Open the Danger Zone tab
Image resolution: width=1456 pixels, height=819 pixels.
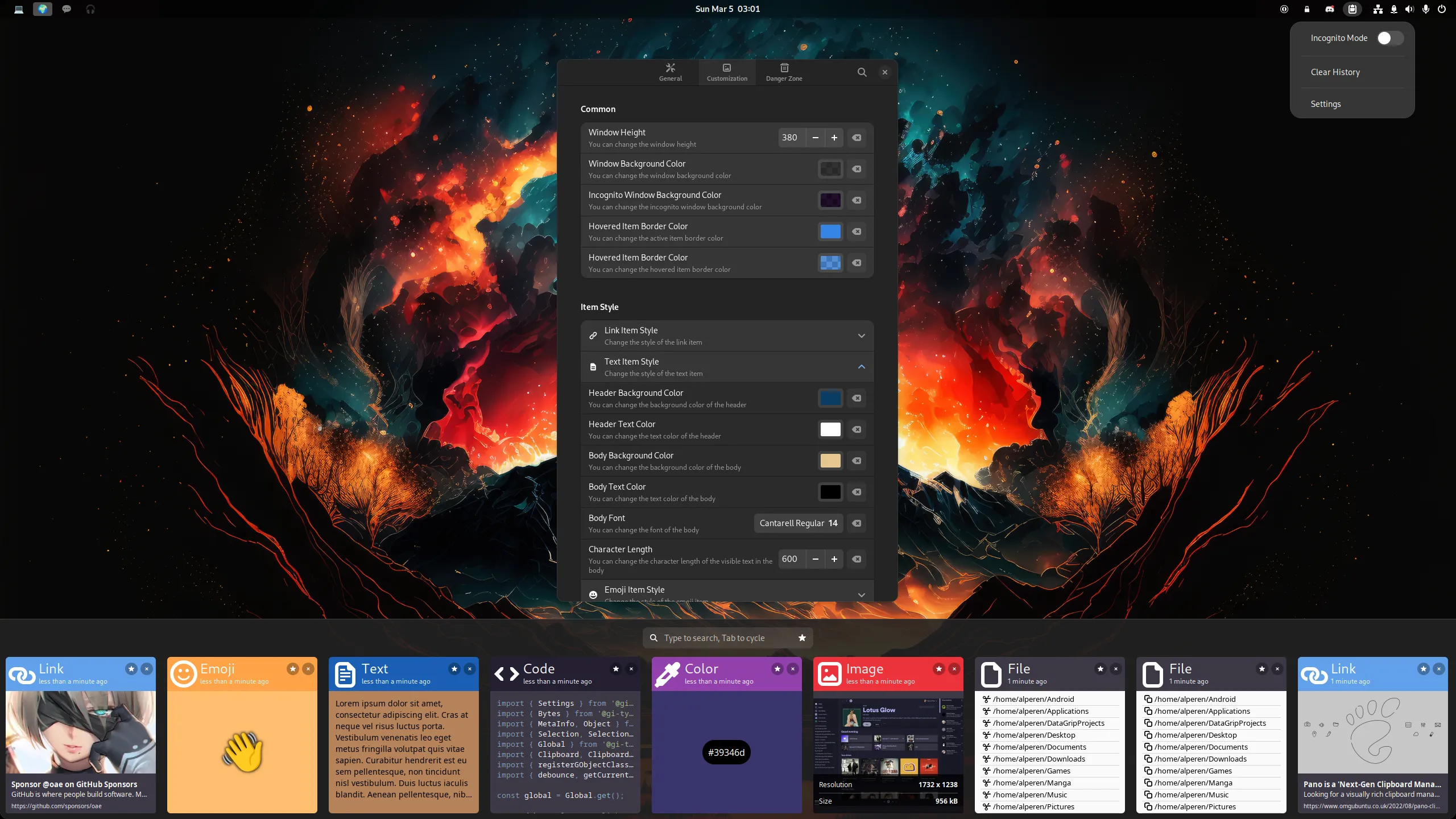point(784,72)
